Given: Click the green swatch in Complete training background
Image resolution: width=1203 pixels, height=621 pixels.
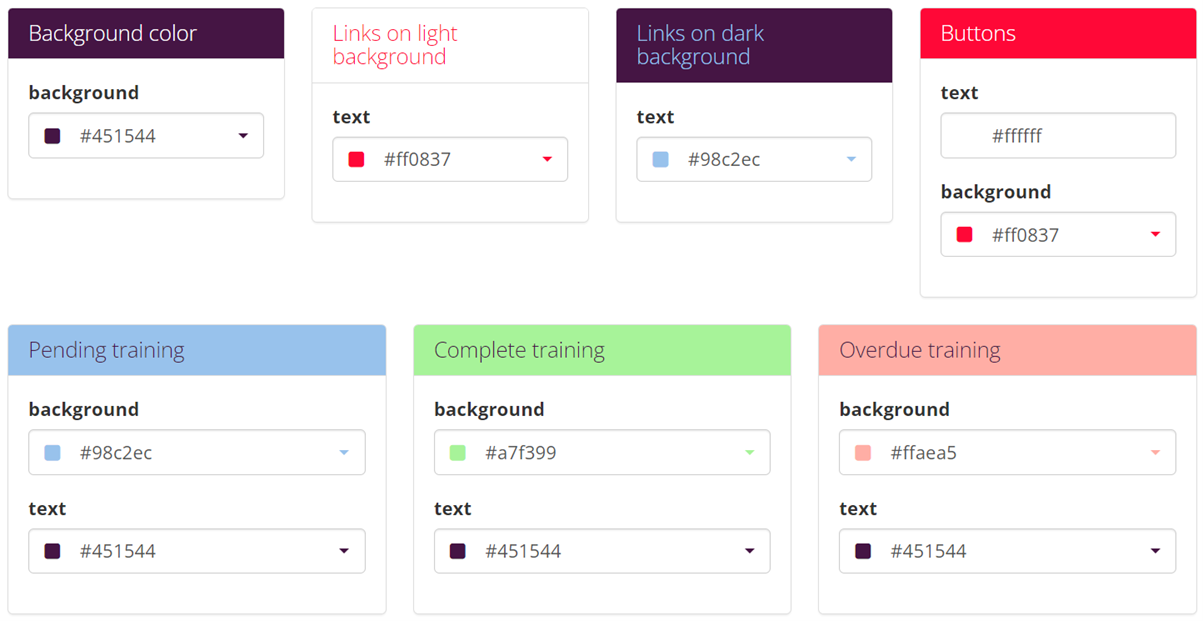Looking at the screenshot, I should click(458, 453).
